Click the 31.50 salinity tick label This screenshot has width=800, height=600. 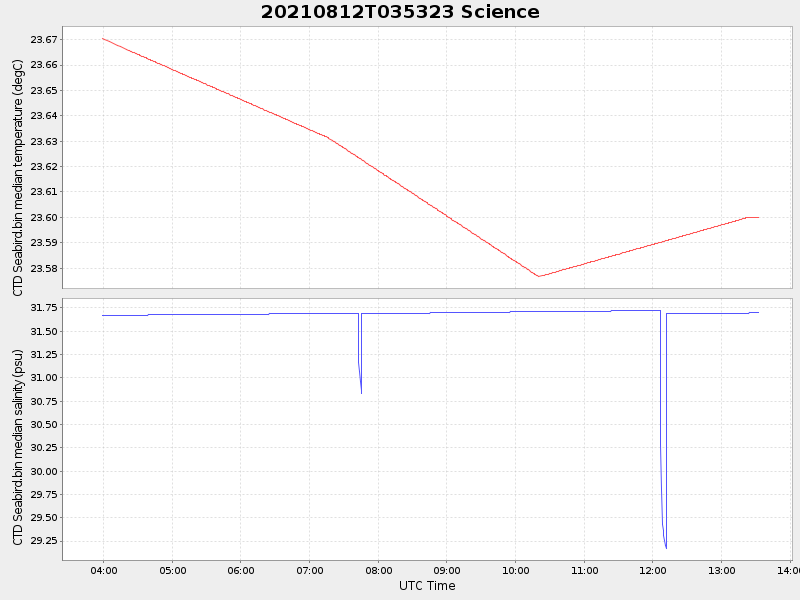coord(44,332)
